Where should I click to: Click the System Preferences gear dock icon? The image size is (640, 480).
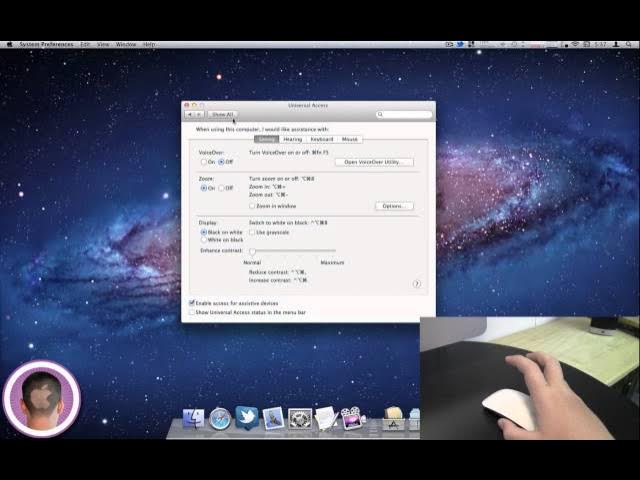pos(299,418)
